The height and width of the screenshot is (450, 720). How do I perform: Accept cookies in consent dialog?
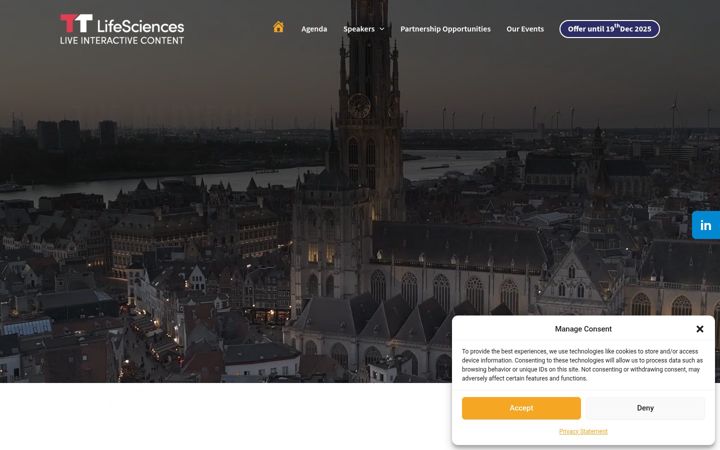coord(521,408)
